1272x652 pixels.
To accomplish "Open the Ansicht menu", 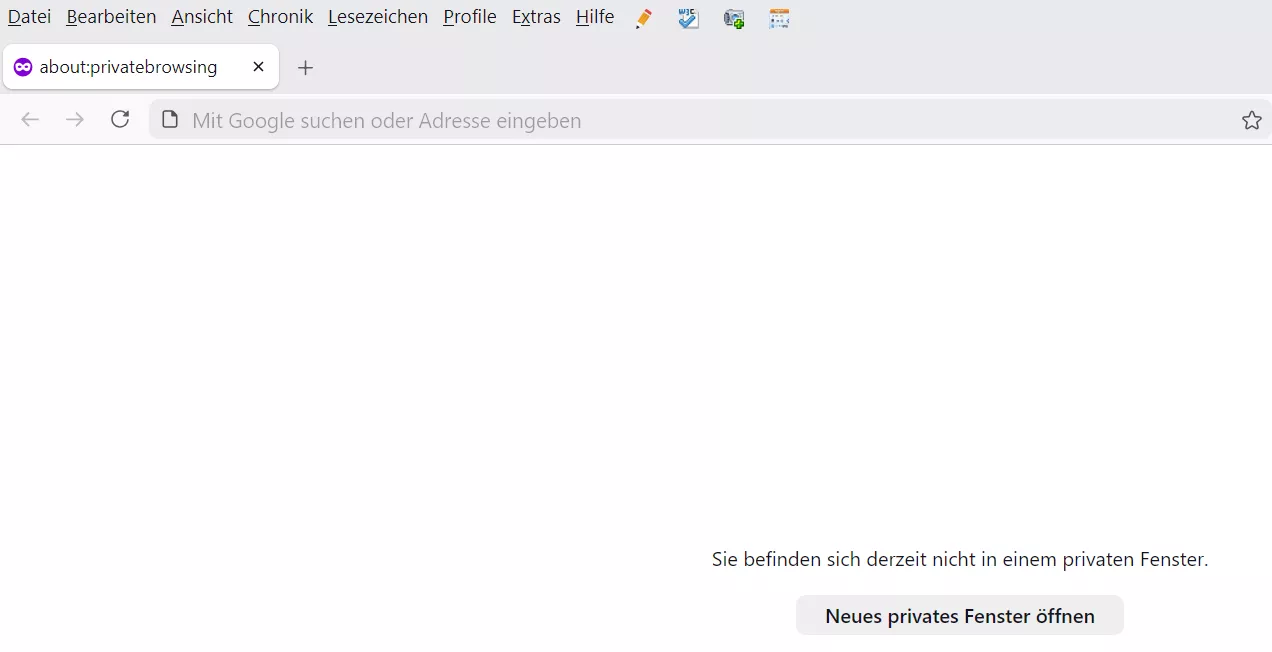I will point(202,17).
